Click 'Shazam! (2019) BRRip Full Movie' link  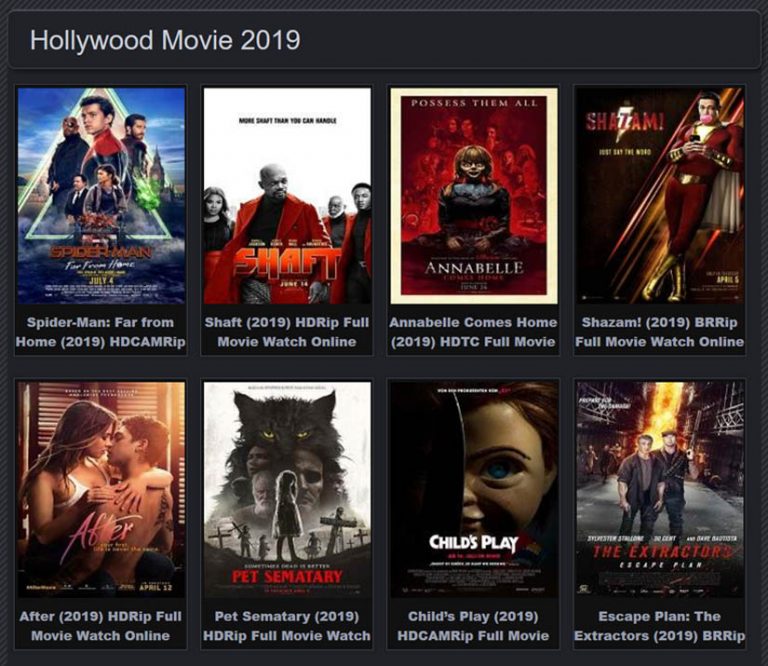pos(660,332)
